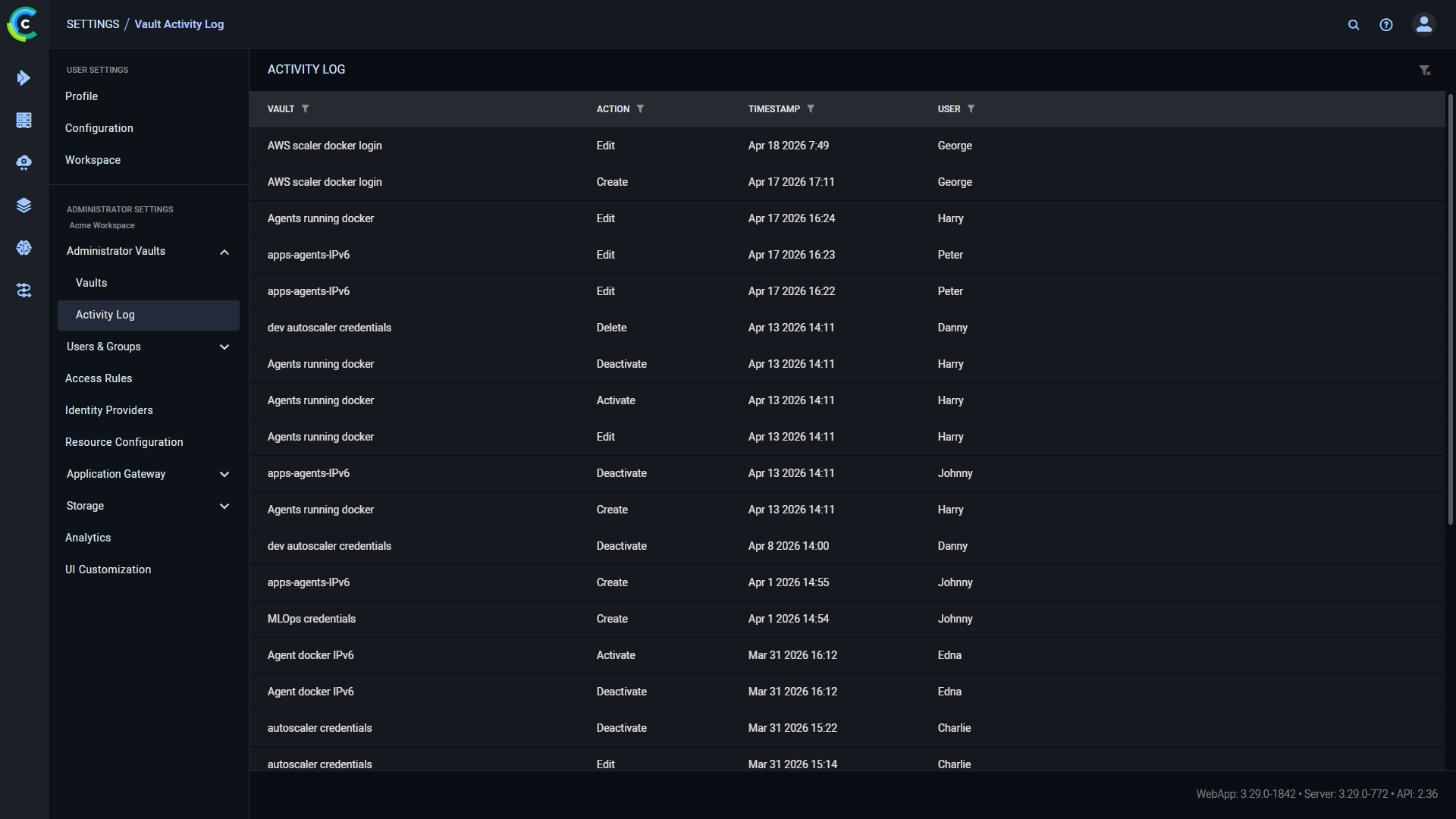1456x819 pixels.
Task: Click the ClearML logo icon
Action: click(23, 24)
